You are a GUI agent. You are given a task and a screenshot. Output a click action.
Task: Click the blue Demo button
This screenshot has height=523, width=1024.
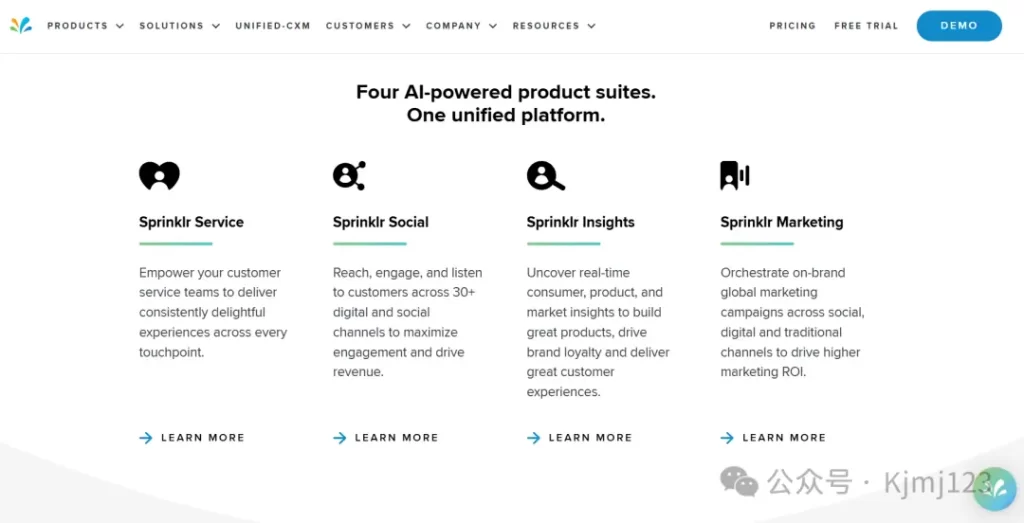click(959, 26)
